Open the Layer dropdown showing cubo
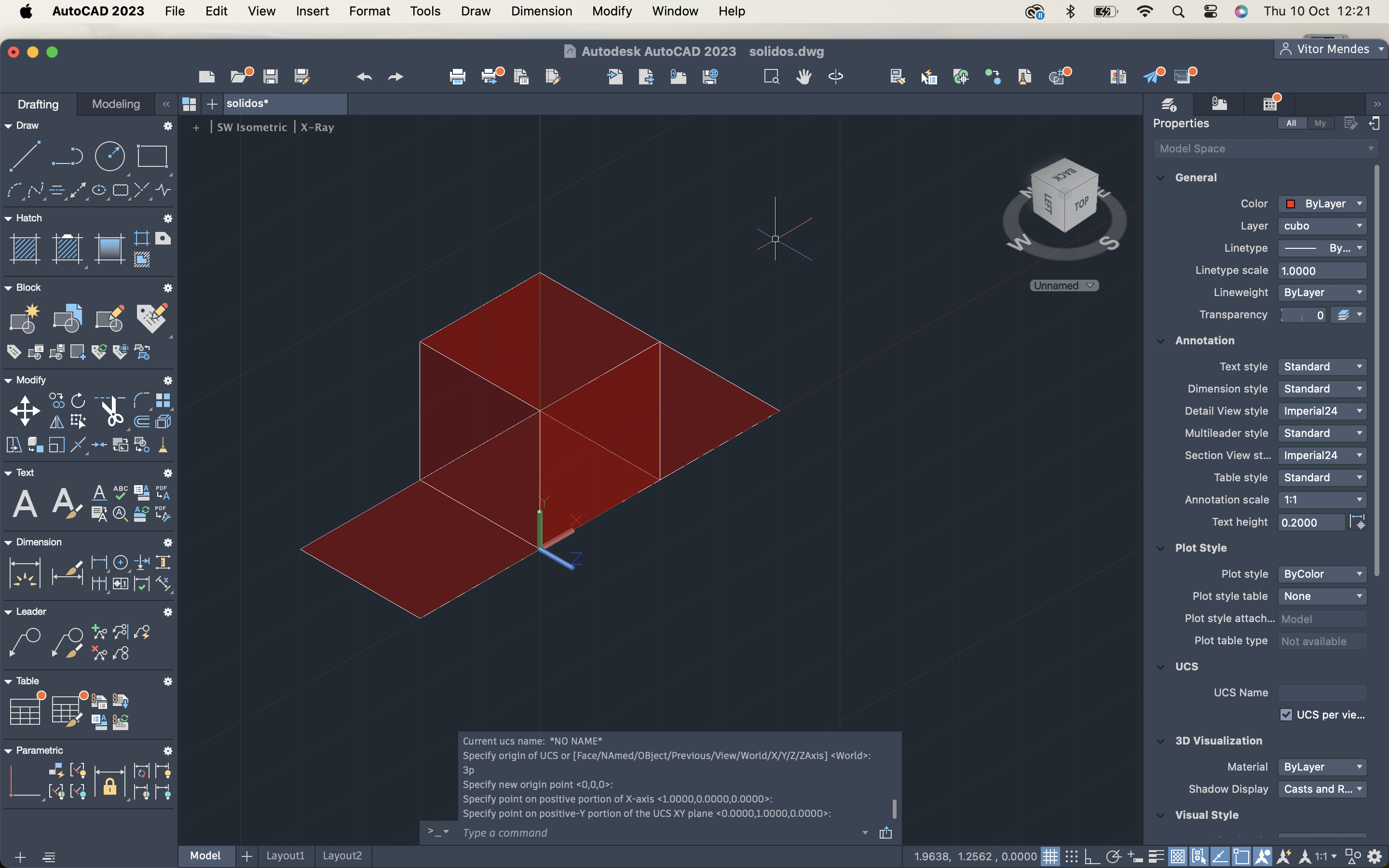This screenshot has width=1389, height=868. tap(1322, 226)
